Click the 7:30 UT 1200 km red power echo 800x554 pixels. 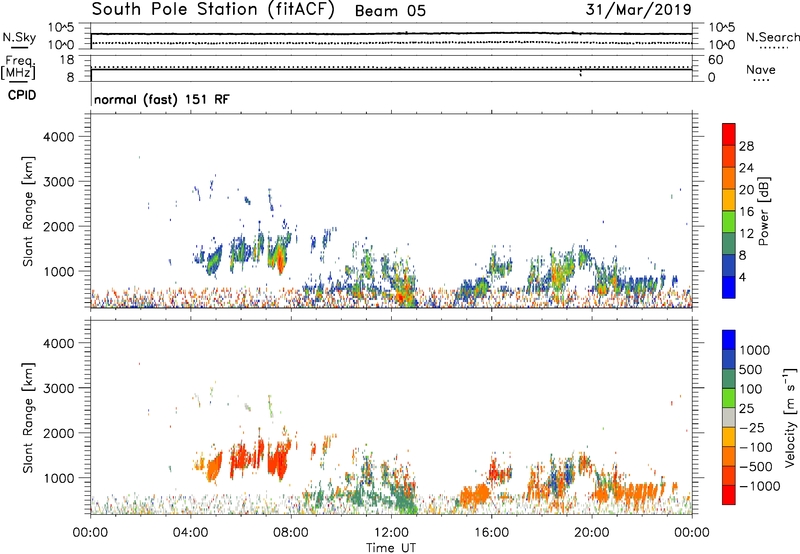[280, 259]
